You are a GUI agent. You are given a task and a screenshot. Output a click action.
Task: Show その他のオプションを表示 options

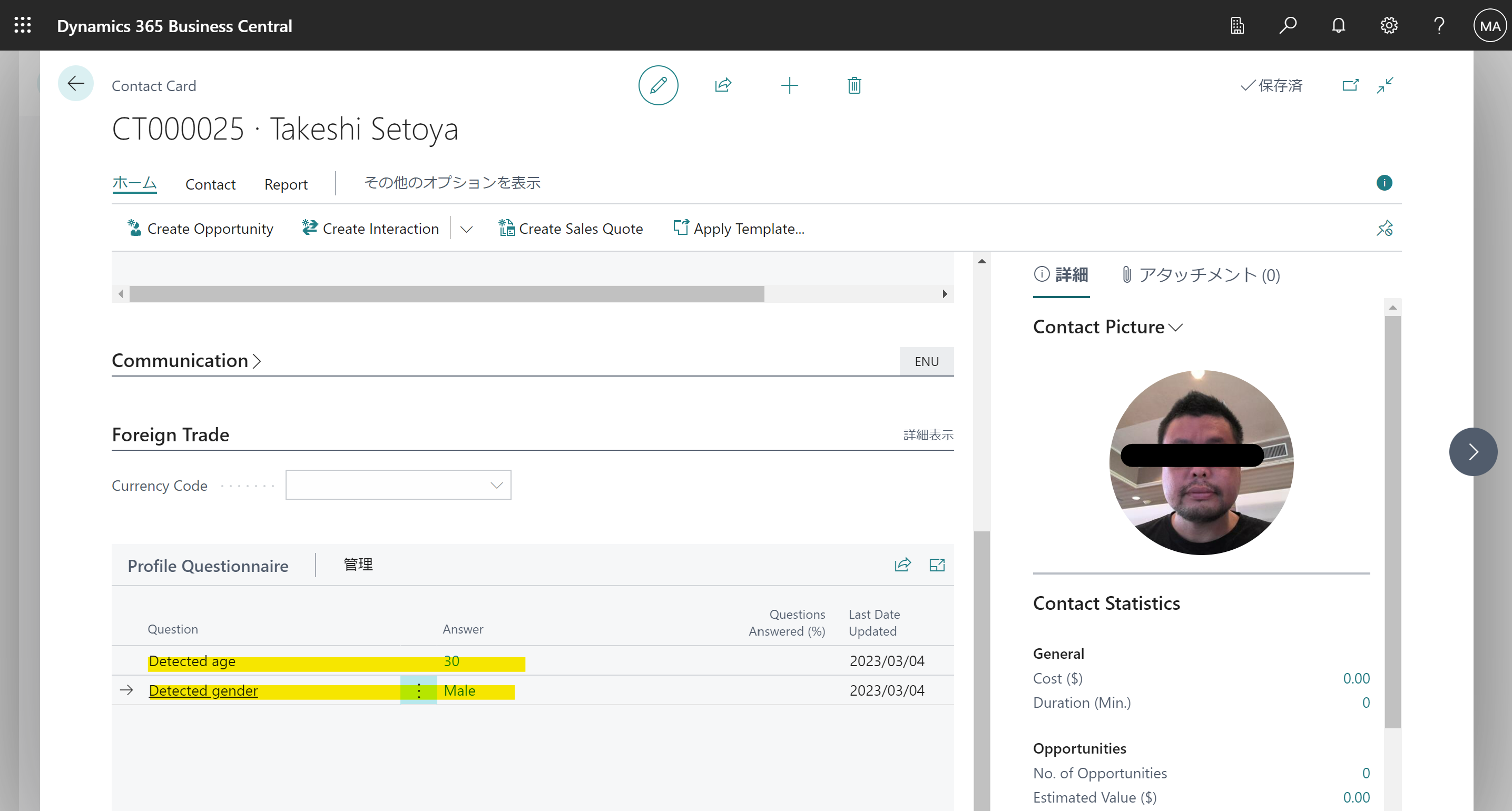[x=452, y=183]
